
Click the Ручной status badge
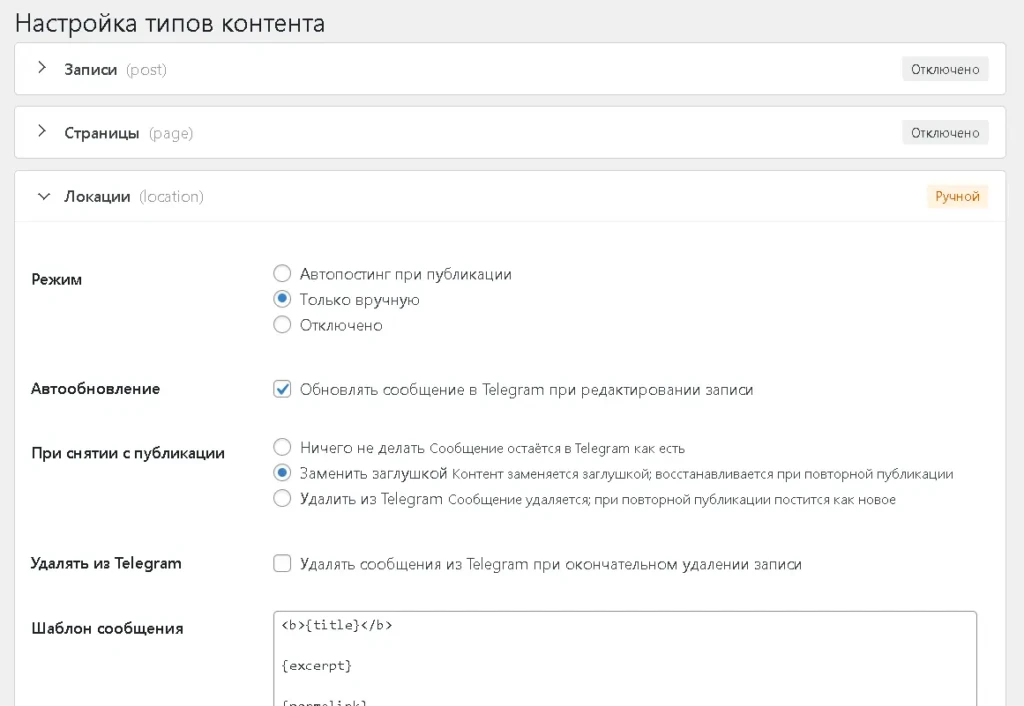pyautogui.click(x=957, y=197)
